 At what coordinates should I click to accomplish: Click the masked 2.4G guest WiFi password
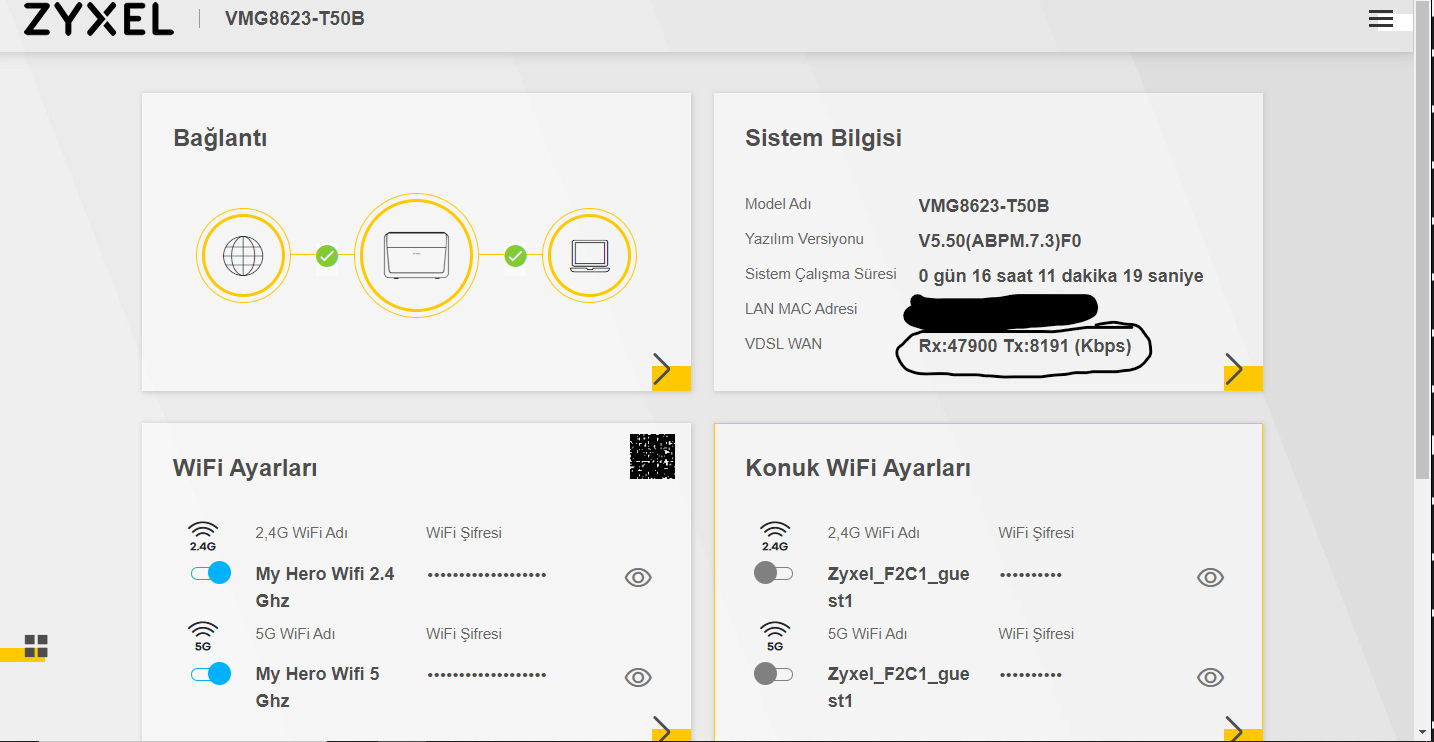tap(1030, 575)
